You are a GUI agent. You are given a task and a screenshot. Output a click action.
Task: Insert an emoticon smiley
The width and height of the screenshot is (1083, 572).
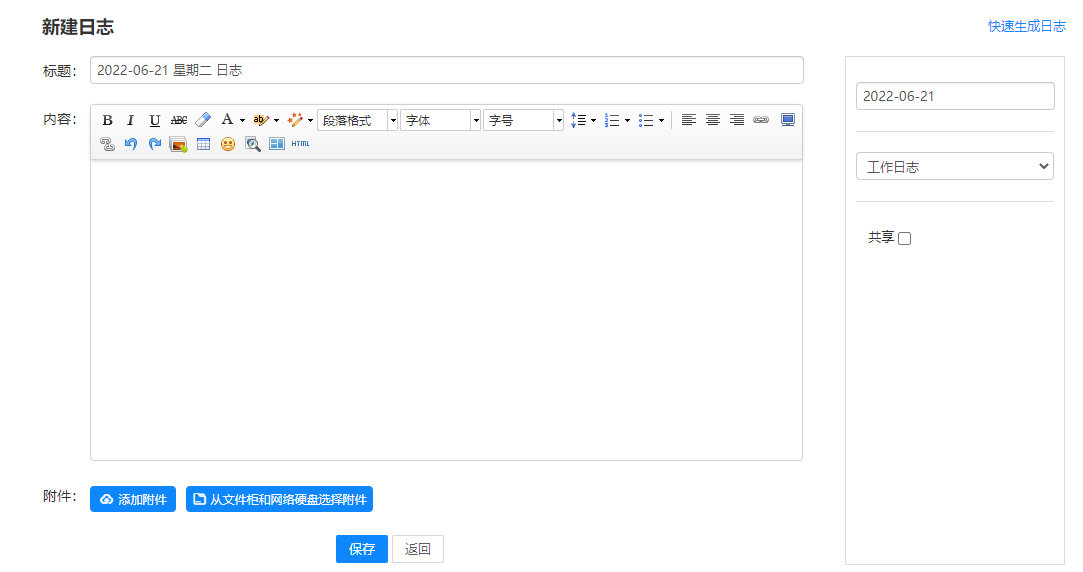click(x=228, y=144)
